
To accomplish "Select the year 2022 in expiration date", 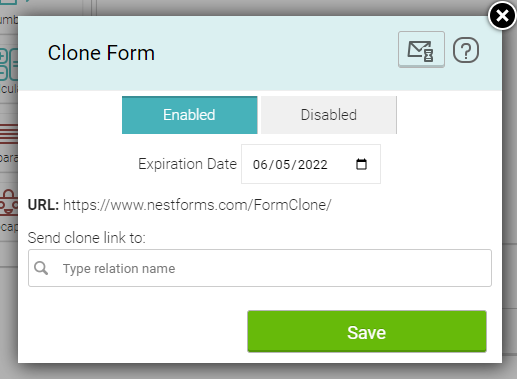I will click(313, 165).
